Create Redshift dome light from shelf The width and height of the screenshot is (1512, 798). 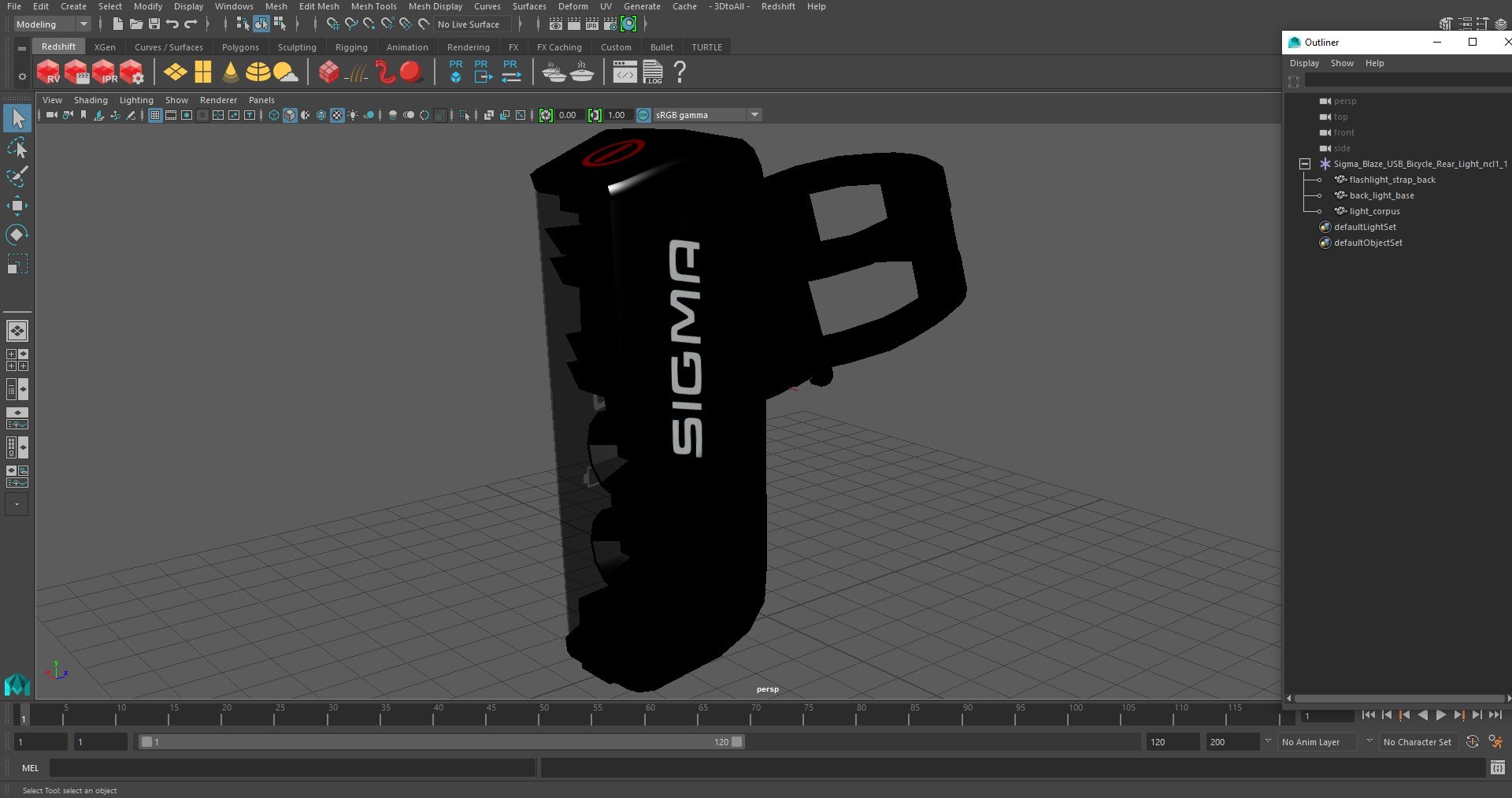[x=258, y=72]
